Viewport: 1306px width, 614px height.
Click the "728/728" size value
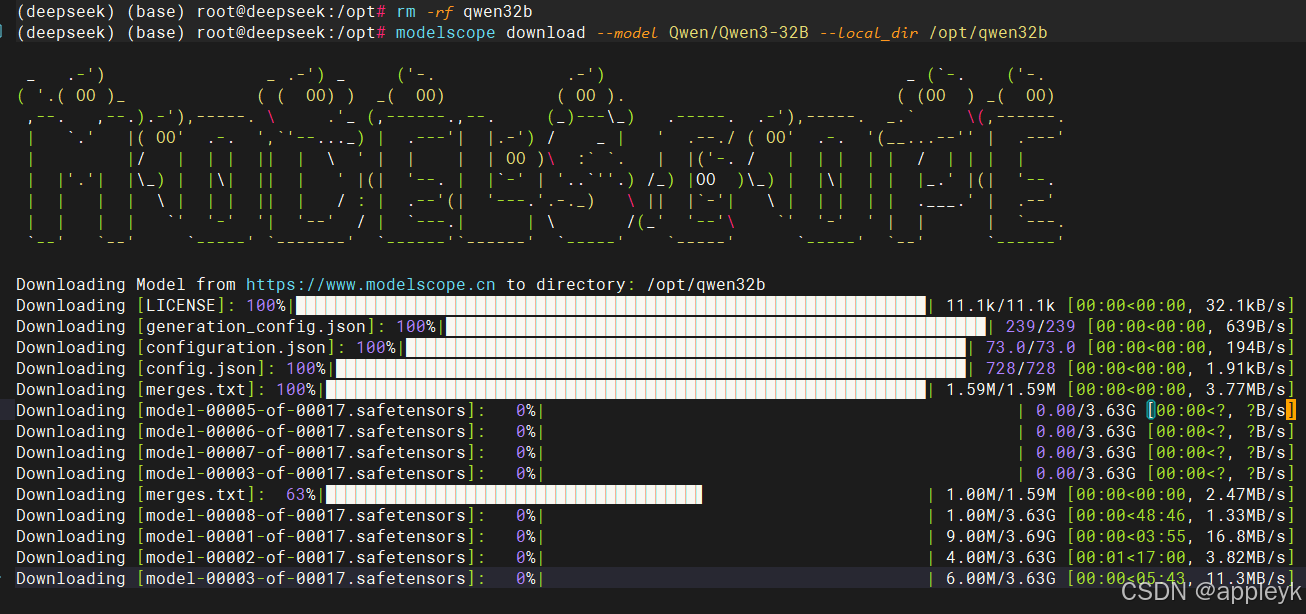coord(1021,369)
